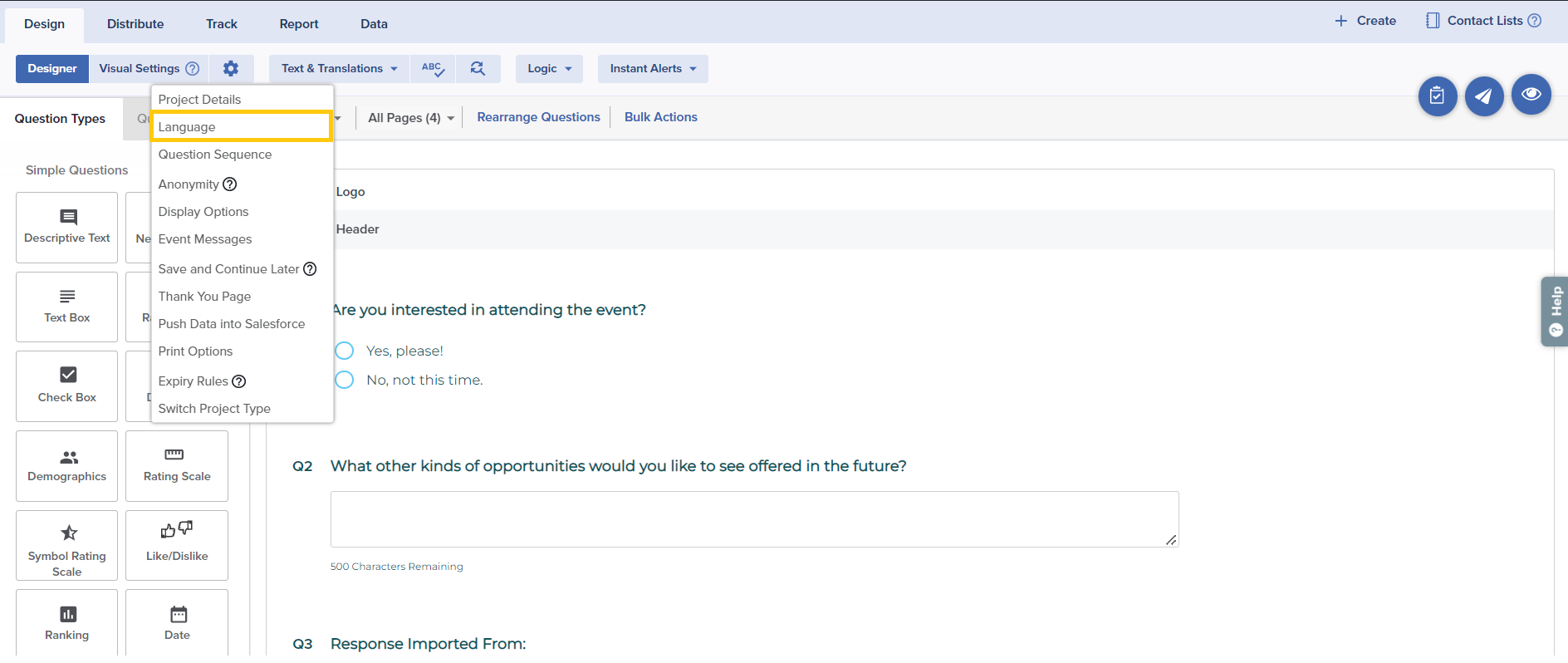Select 'No, not this time' radio option
Image resolution: width=1568 pixels, height=663 pixels.
pyautogui.click(x=345, y=380)
